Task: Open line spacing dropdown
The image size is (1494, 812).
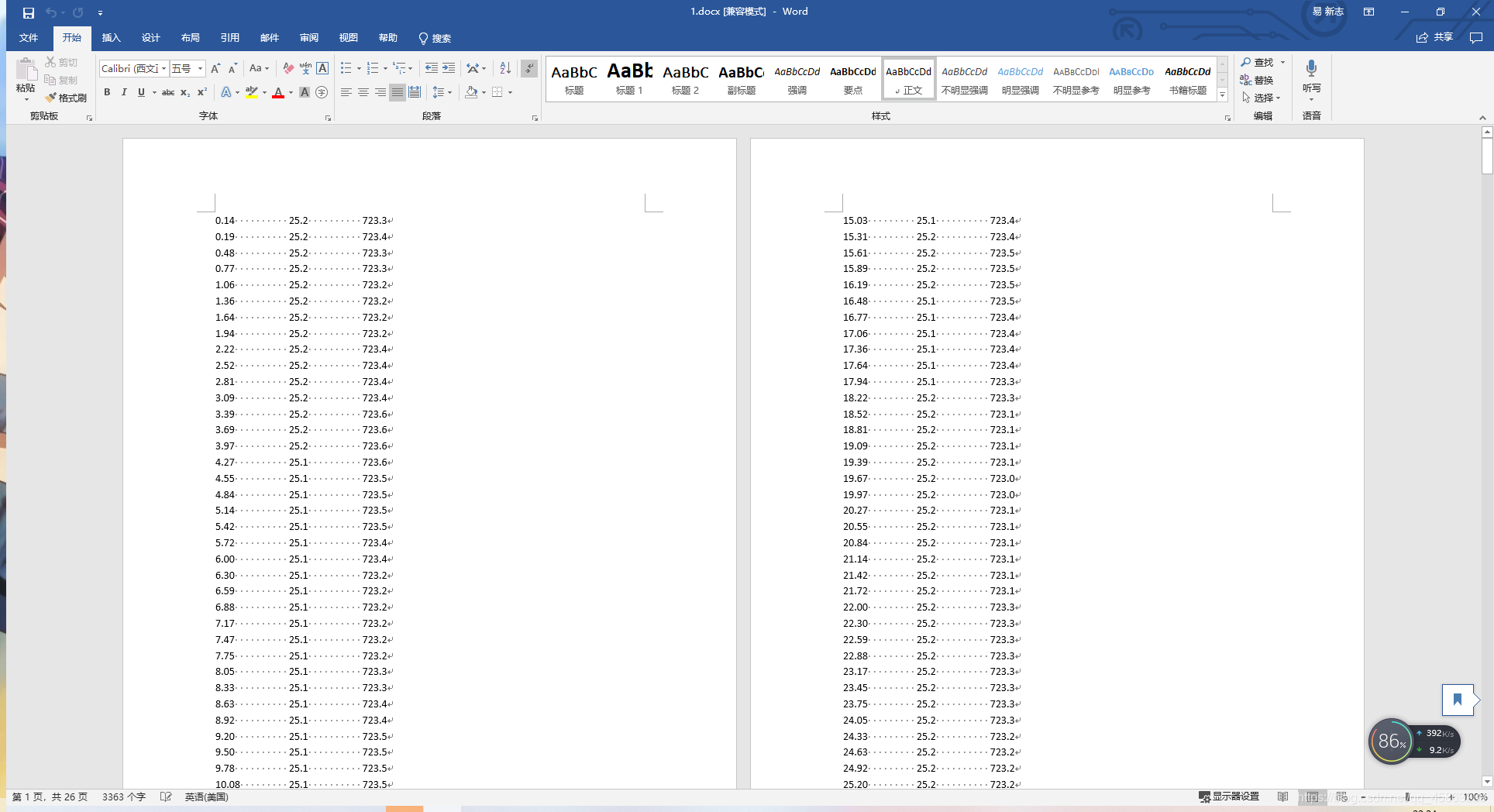Action: (x=442, y=92)
